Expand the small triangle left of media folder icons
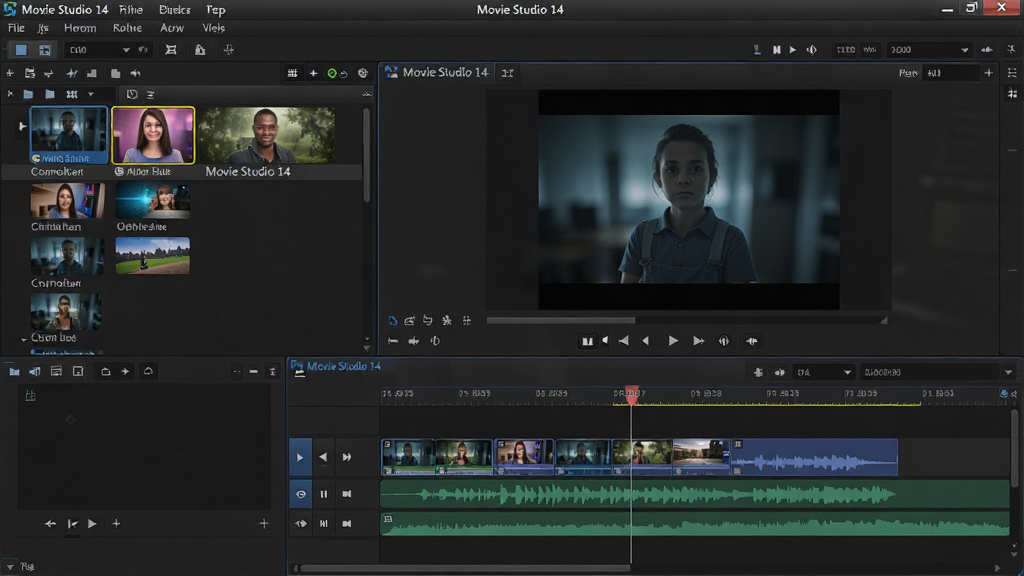Image resolution: width=1024 pixels, height=576 pixels. click(10, 94)
